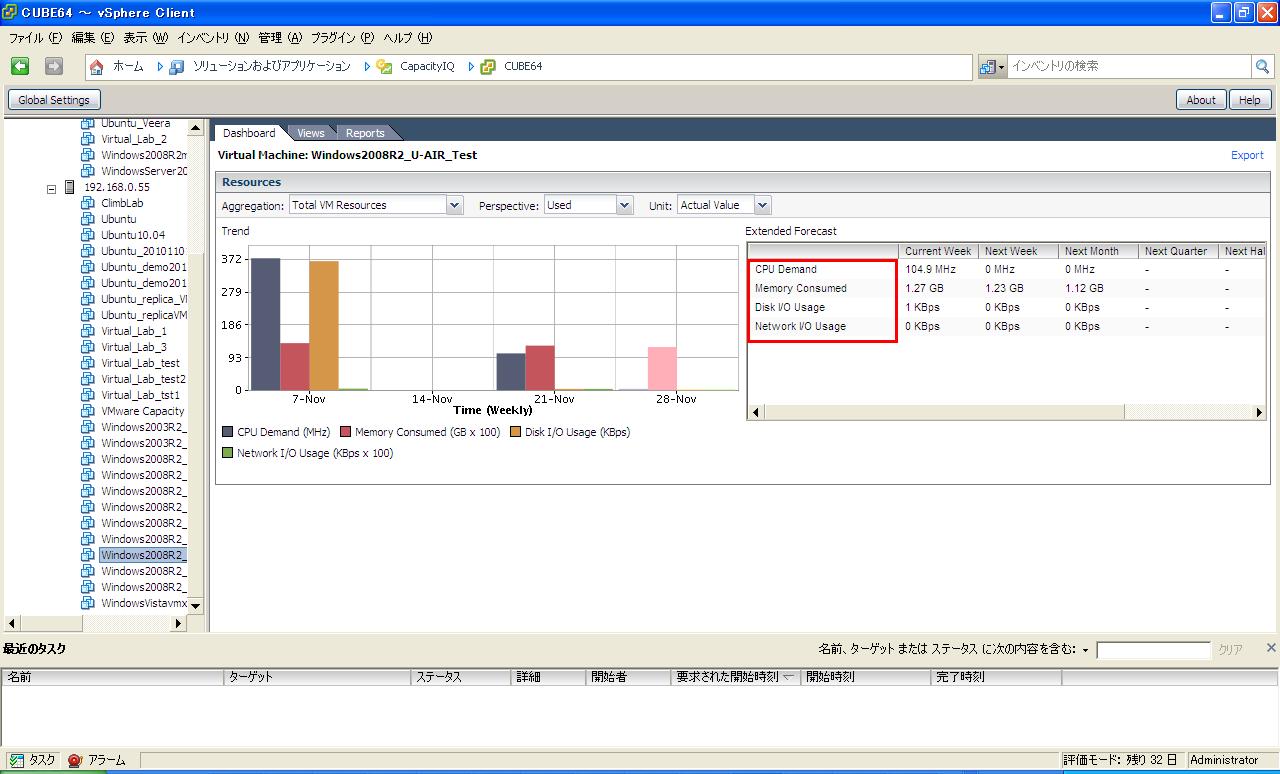Click the Next Month column header
Image resolution: width=1280 pixels, height=774 pixels.
tap(1098, 251)
